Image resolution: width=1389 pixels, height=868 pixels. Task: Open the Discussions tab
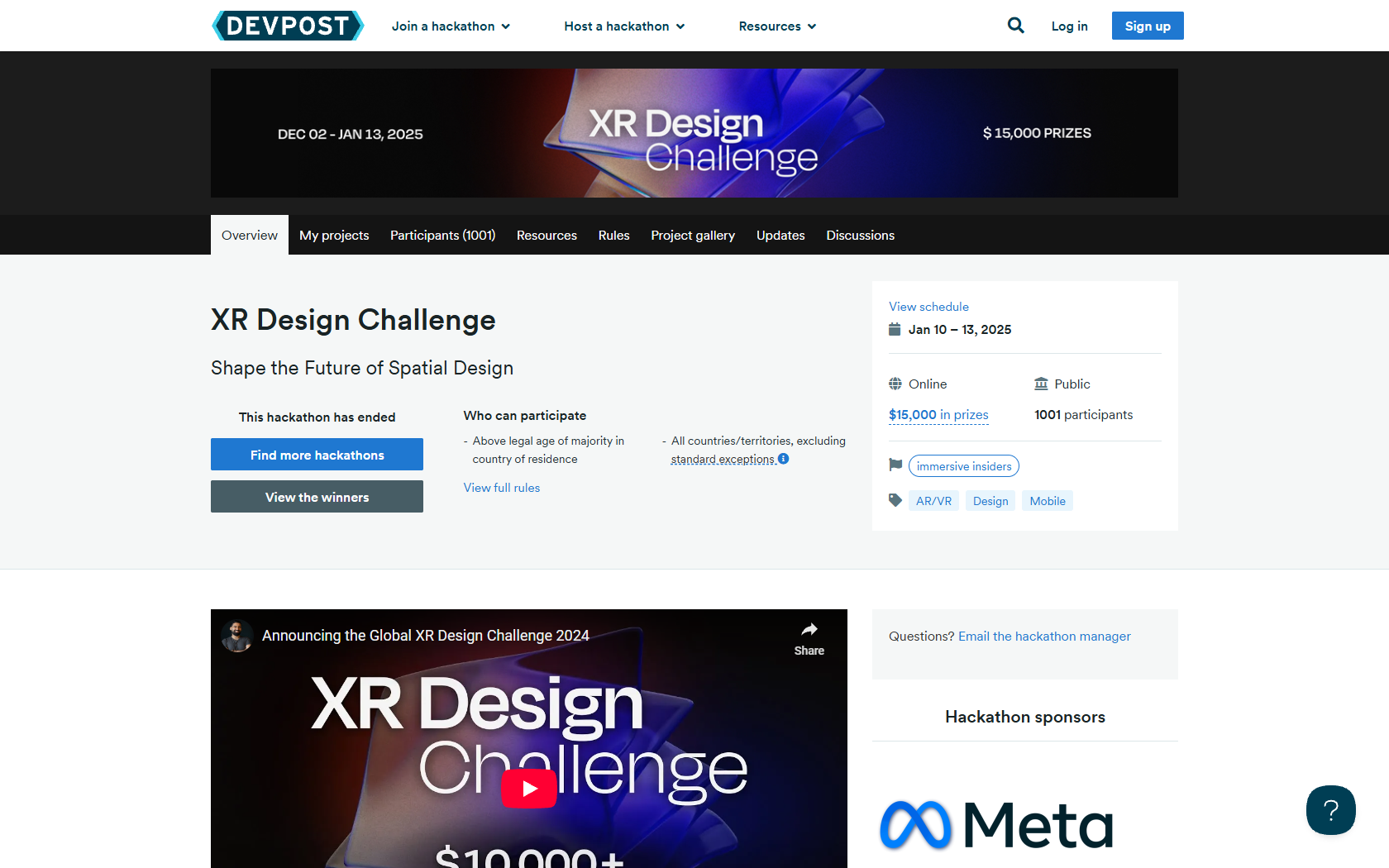[x=860, y=235]
